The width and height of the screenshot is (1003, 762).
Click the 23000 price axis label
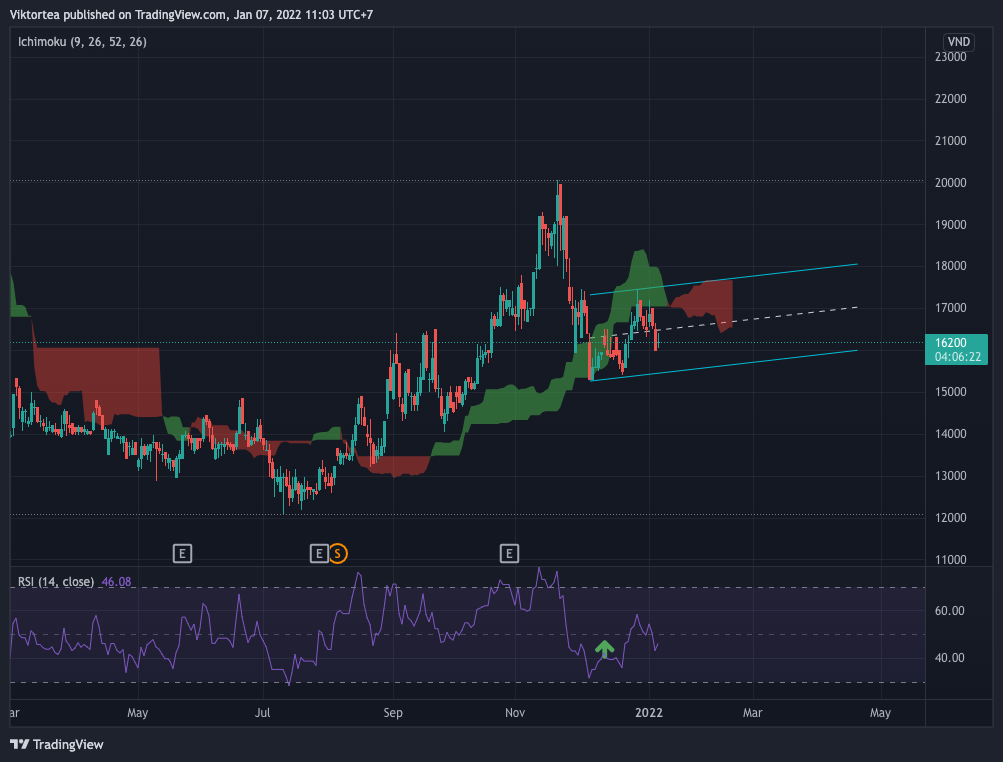click(x=951, y=57)
